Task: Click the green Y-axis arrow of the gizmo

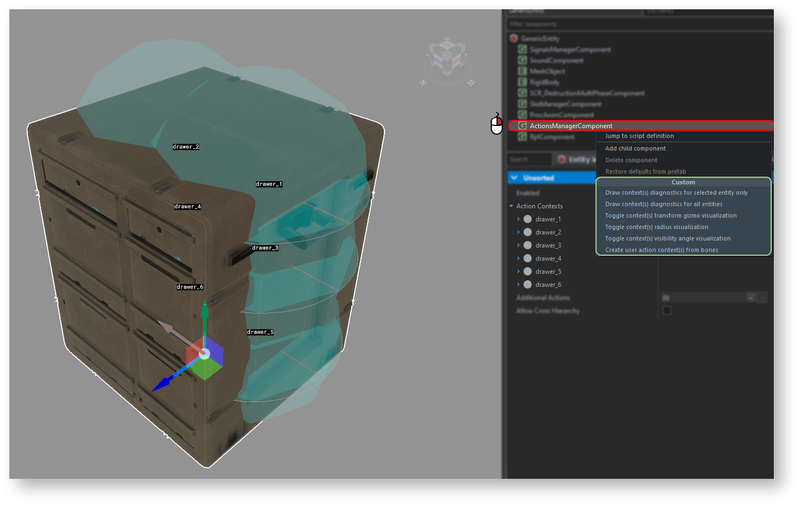Action: pos(205,318)
